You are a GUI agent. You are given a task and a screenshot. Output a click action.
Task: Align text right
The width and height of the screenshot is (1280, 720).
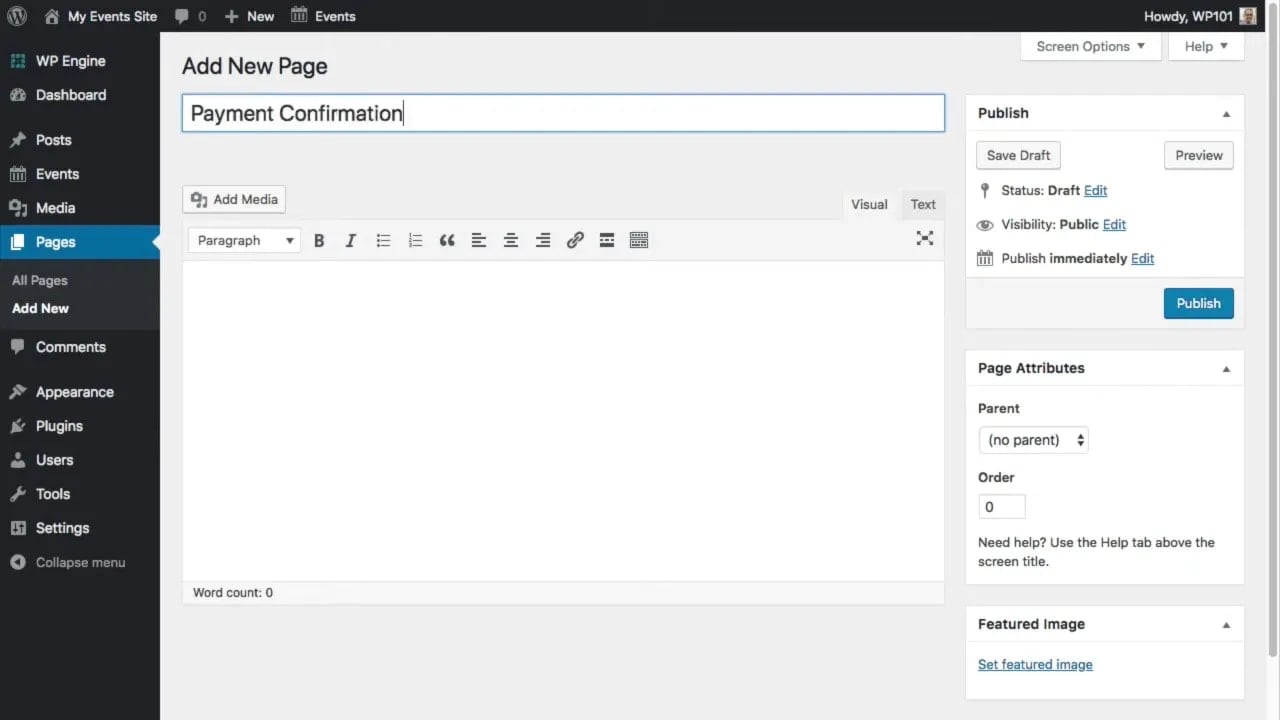pyautogui.click(x=543, y=240)
